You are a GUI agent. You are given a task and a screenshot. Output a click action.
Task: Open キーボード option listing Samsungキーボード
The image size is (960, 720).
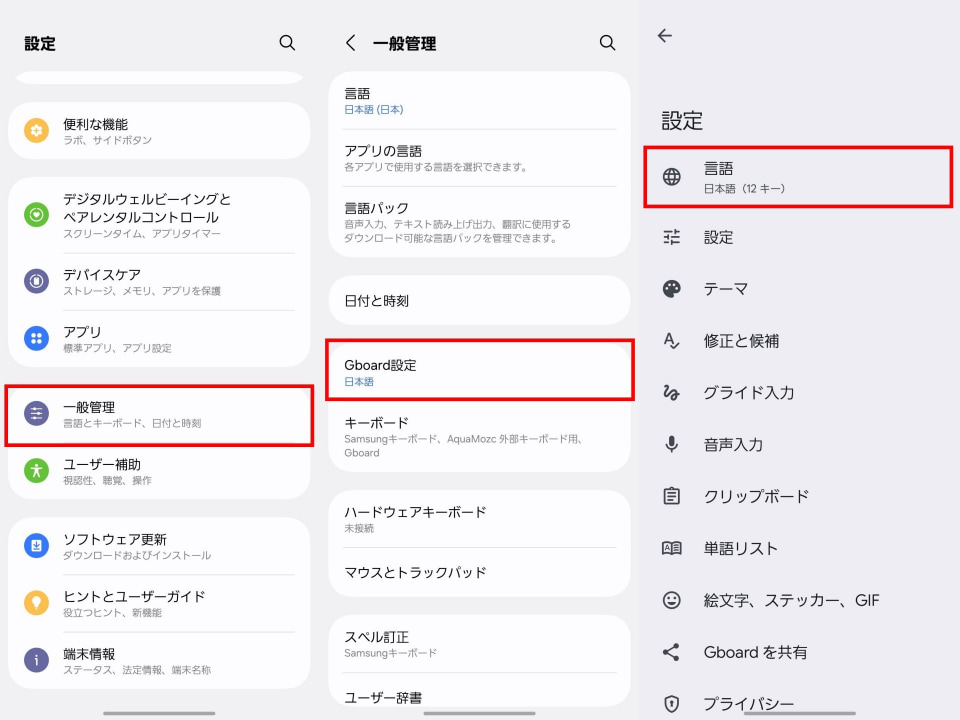point(479,437)
